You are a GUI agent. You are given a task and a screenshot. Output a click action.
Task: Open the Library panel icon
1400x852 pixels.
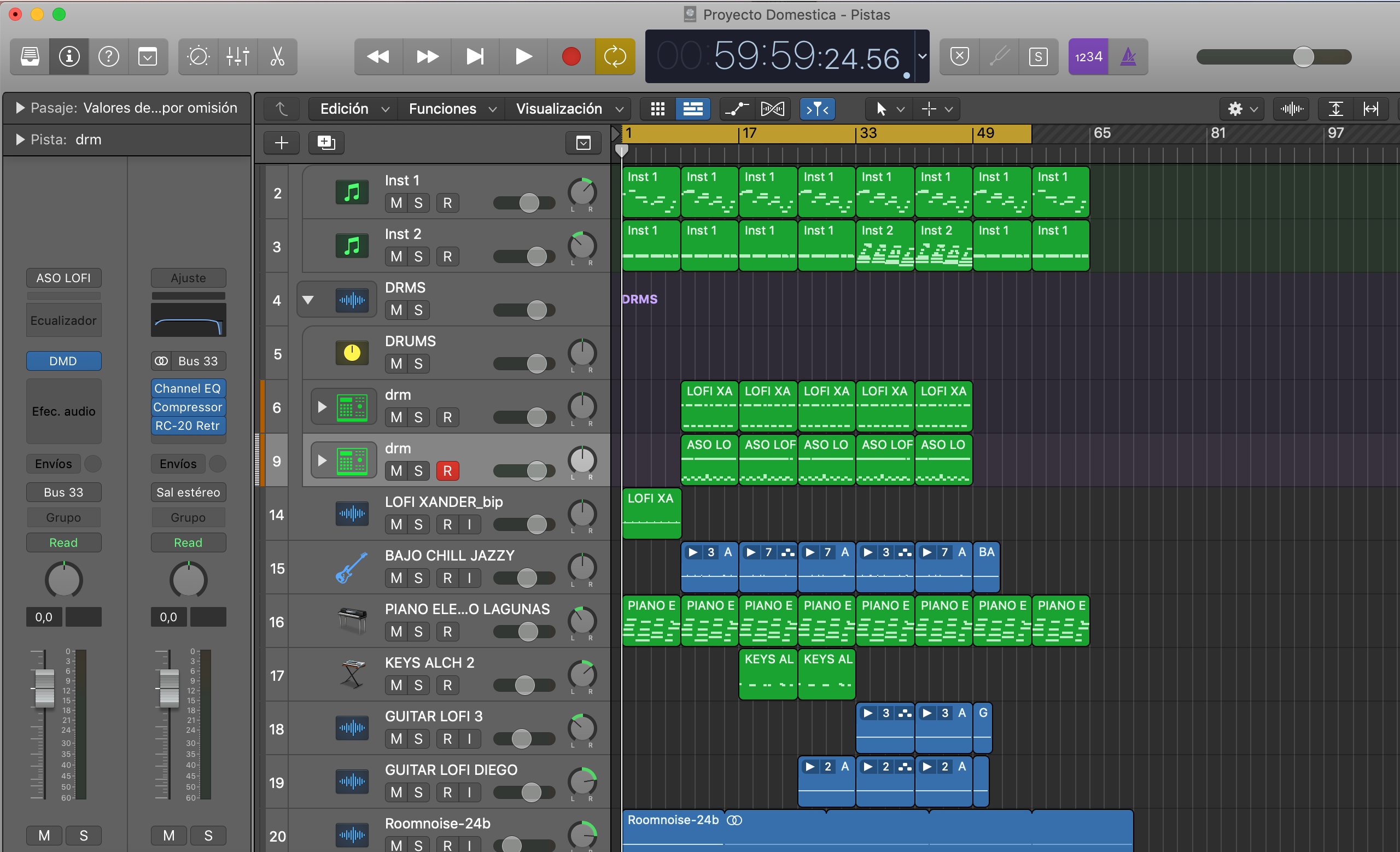pos(30,57)
